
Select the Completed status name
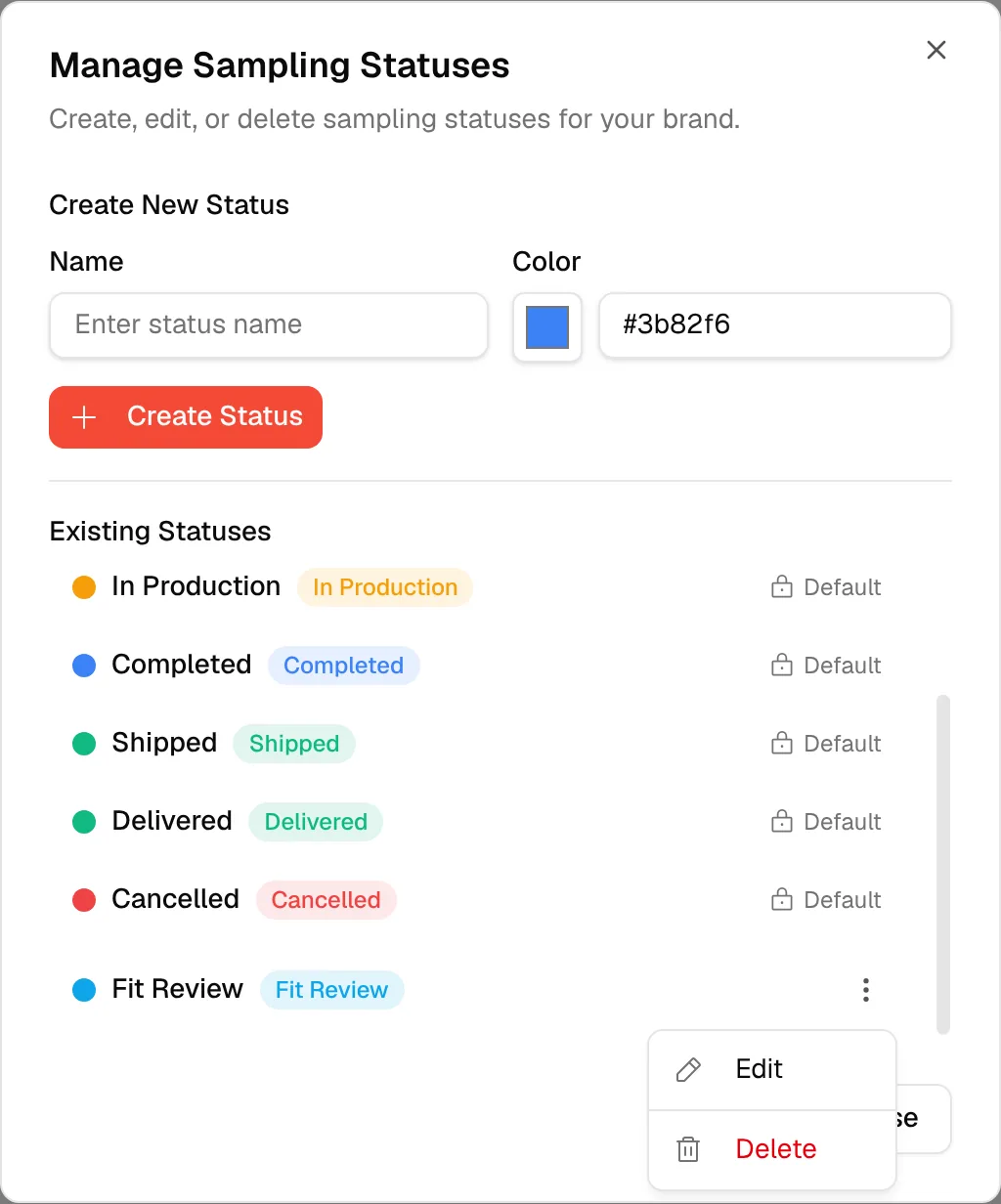coord(182,665)
